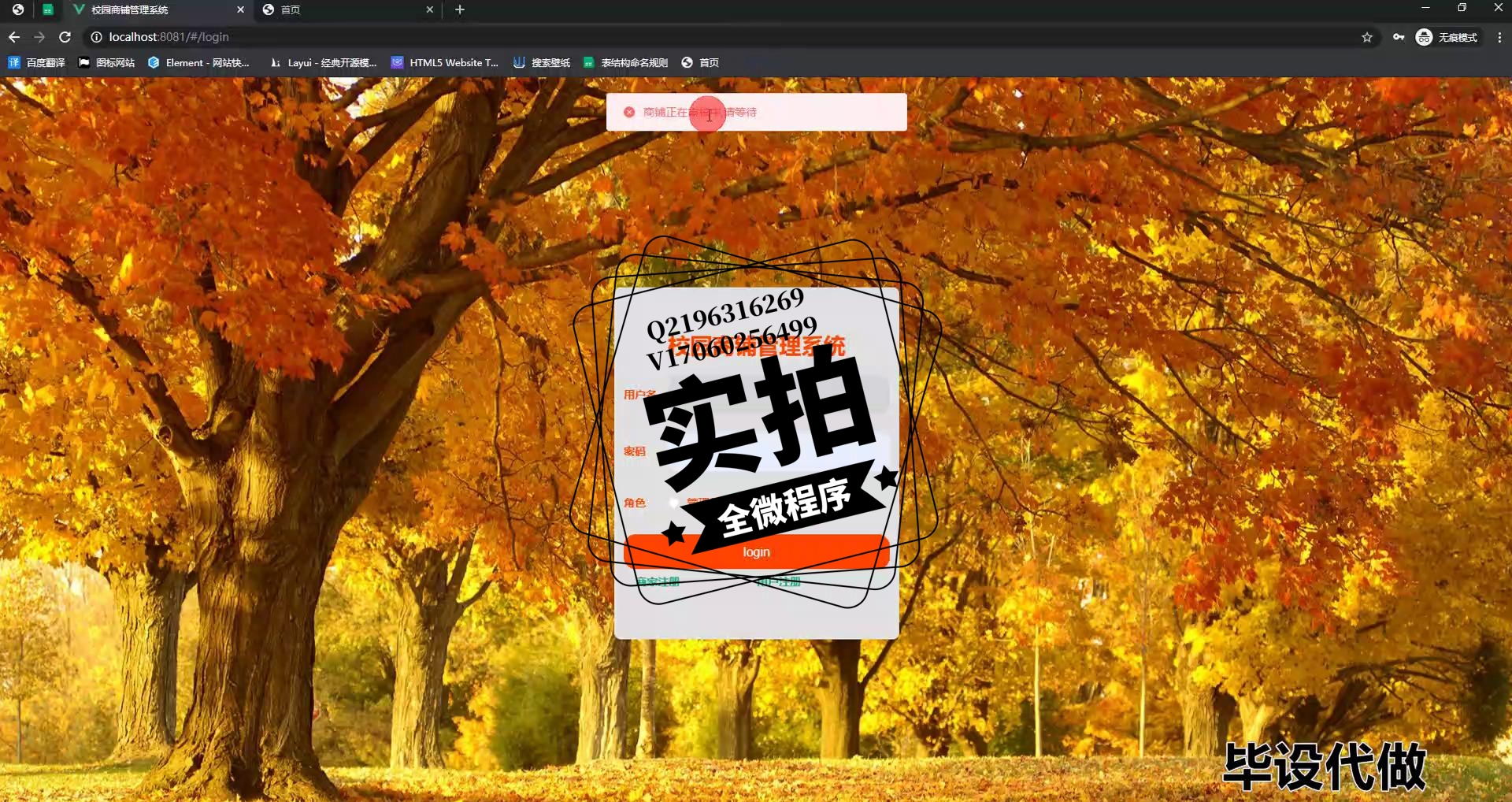Select the first 角色 role radio option
This screenshot has height=802, width=1512.
click(x=674, y=502)
